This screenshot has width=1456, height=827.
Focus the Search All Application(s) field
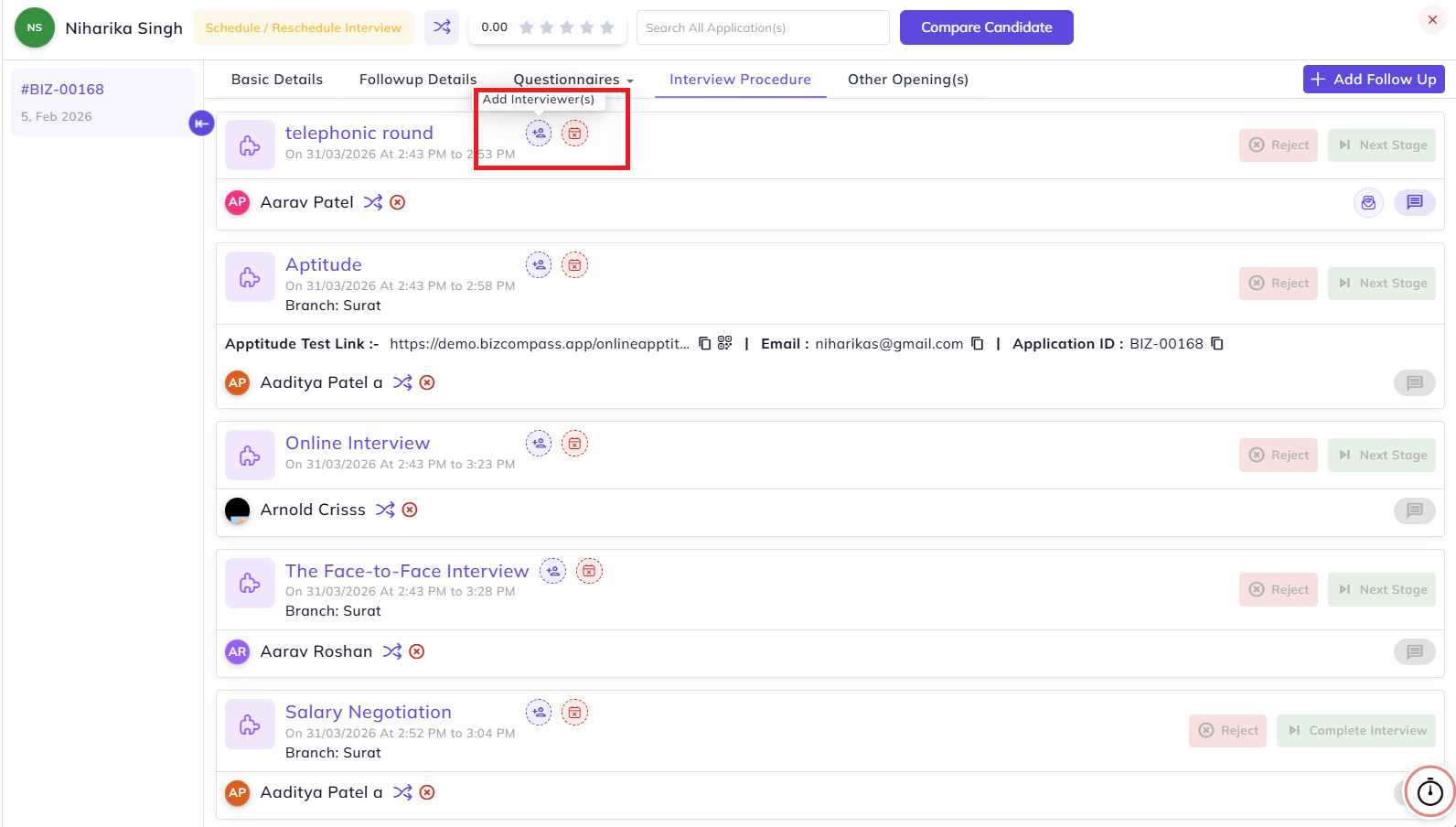763,27
